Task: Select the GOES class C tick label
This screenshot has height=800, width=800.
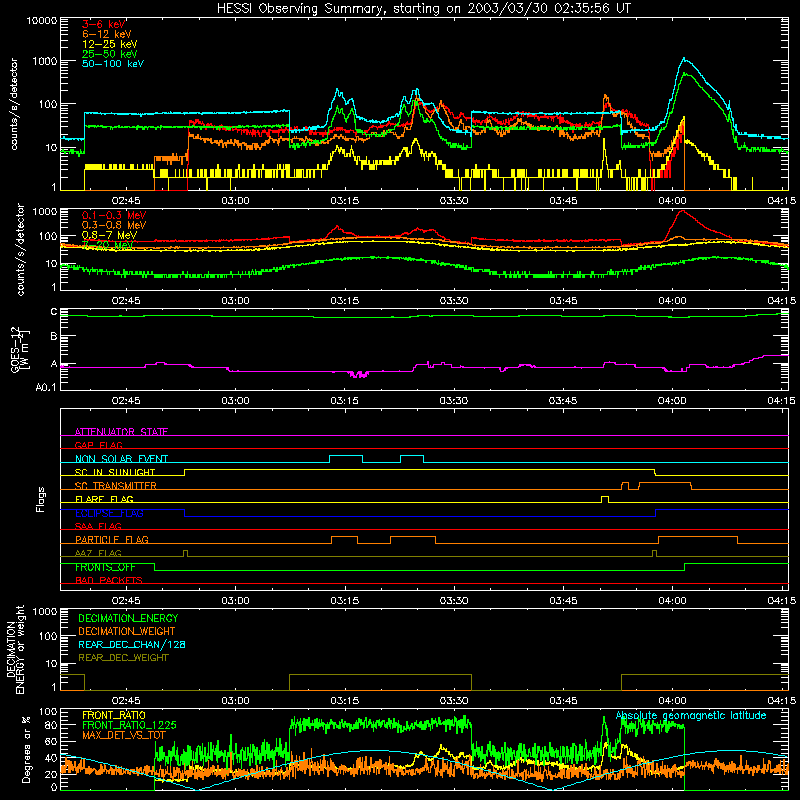Action: (54, 312)
